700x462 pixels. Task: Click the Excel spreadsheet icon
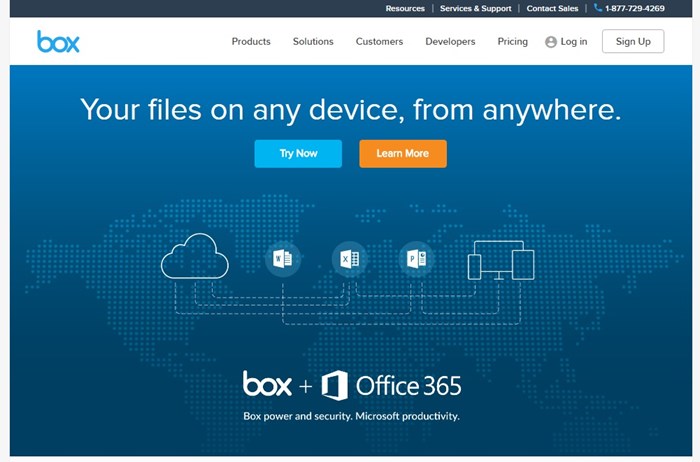pos(348,260)
